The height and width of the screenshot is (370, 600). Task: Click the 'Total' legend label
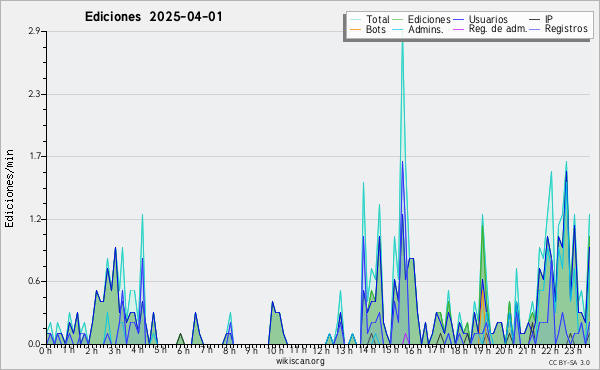click(377, 19)
